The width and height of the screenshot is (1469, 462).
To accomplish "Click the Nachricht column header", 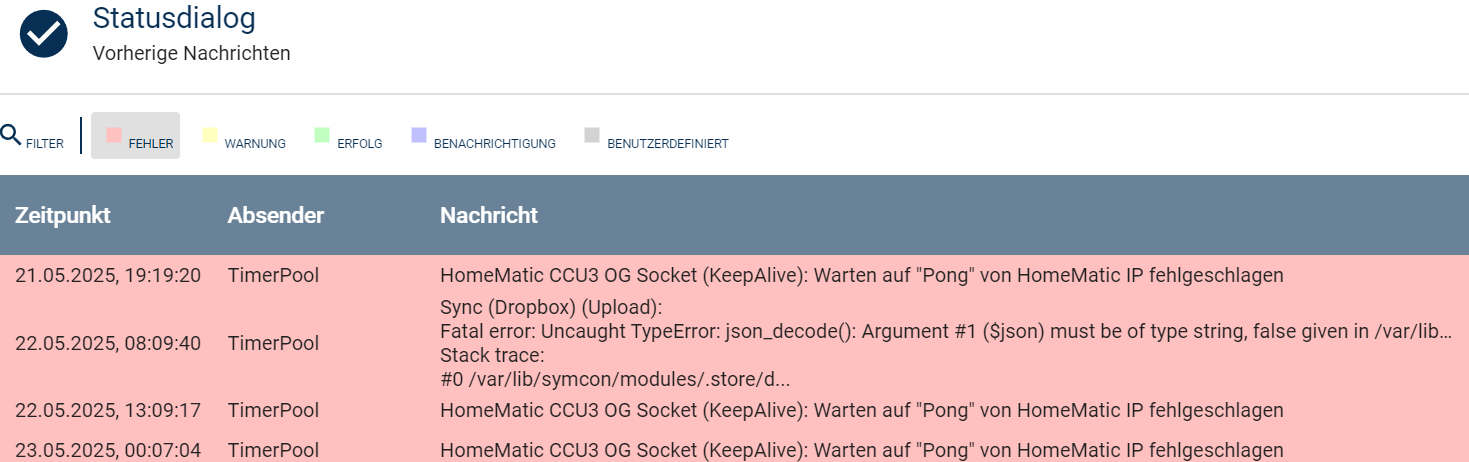I will tap(489, 215).
